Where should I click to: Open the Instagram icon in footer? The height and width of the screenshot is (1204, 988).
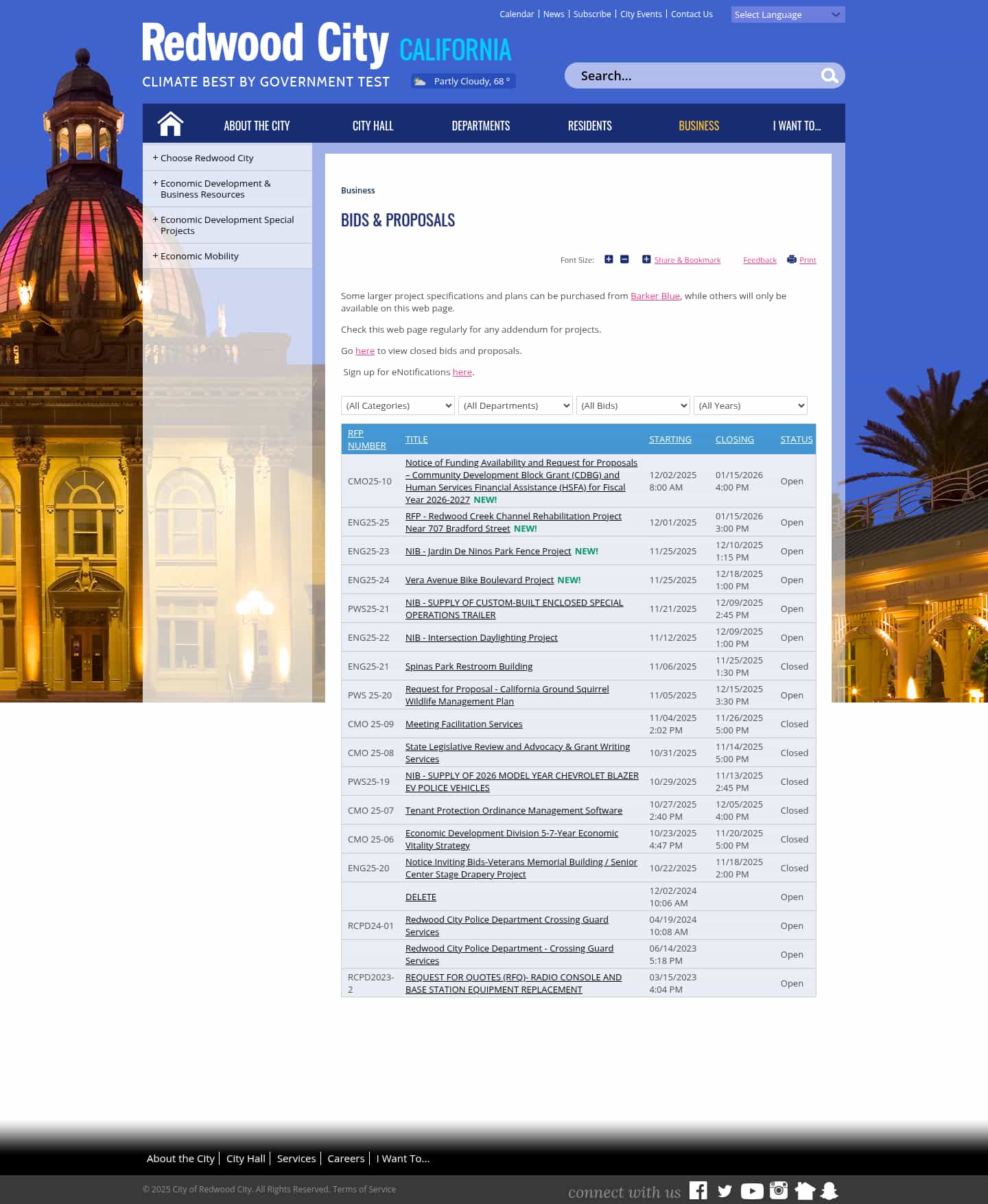[779, 1190]
